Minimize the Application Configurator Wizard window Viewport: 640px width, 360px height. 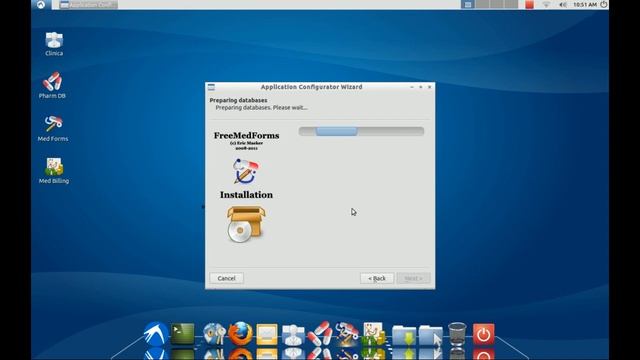pyautogui.click(x=412, y=87)
